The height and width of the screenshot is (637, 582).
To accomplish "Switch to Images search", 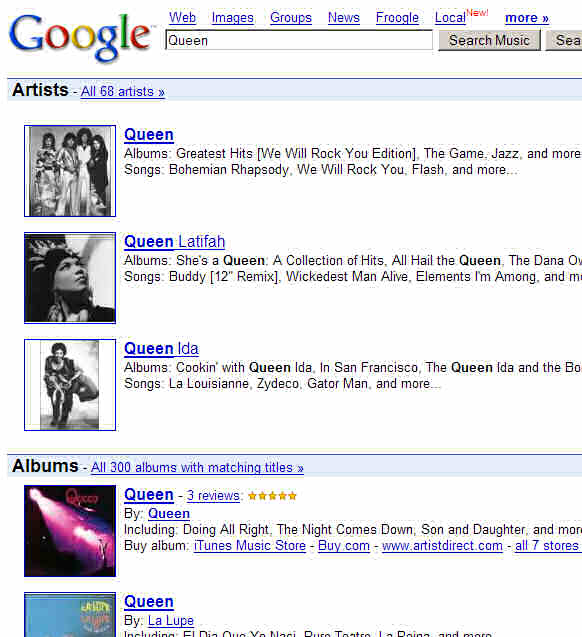I will [233, 17].
